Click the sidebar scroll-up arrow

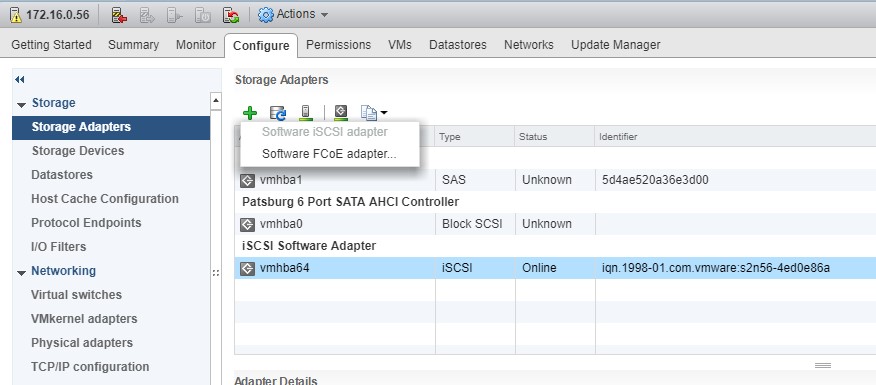[x=216, y=101]
